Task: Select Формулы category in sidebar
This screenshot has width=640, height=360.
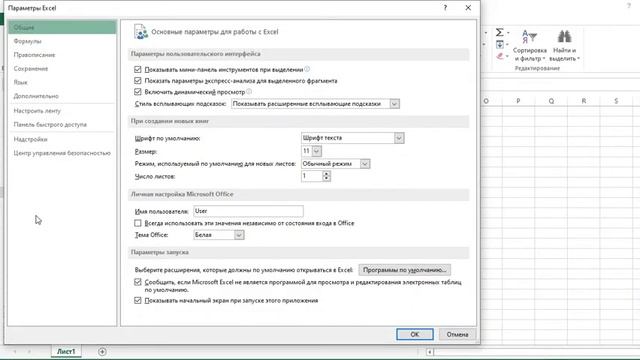Action: [x=62, y=41]
